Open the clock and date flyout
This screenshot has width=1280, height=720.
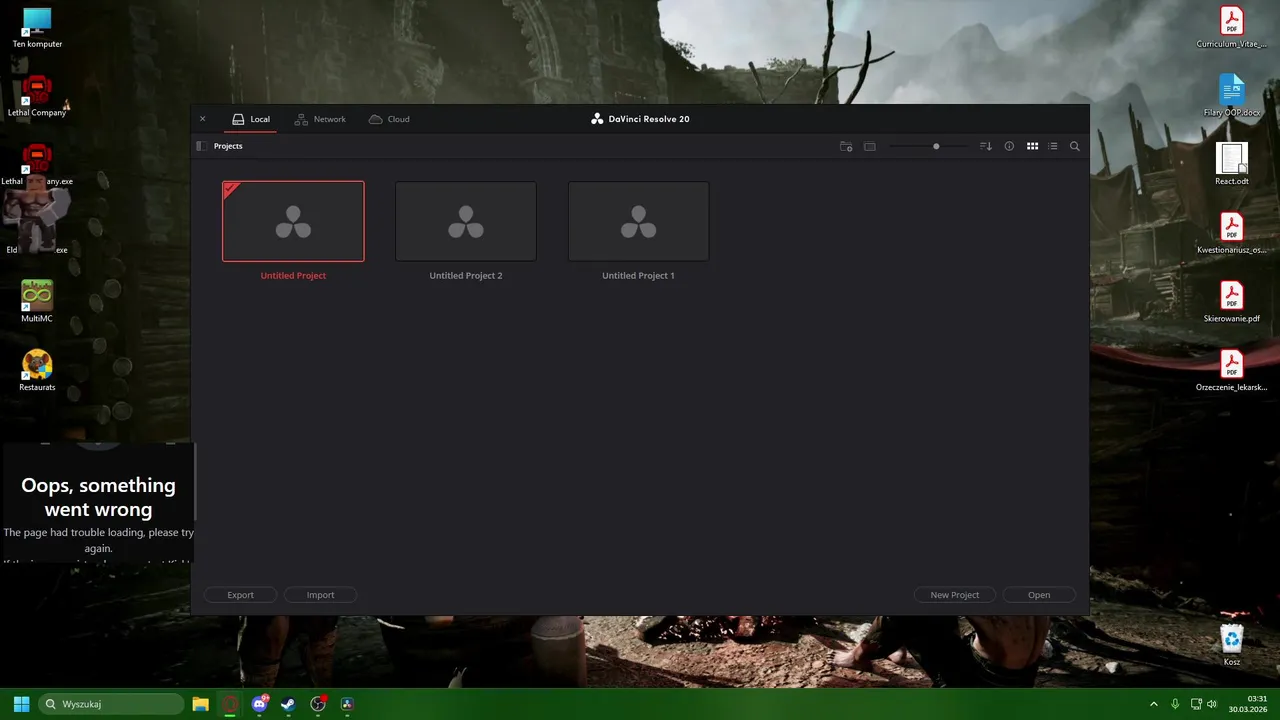click(x=1250, y=704)
